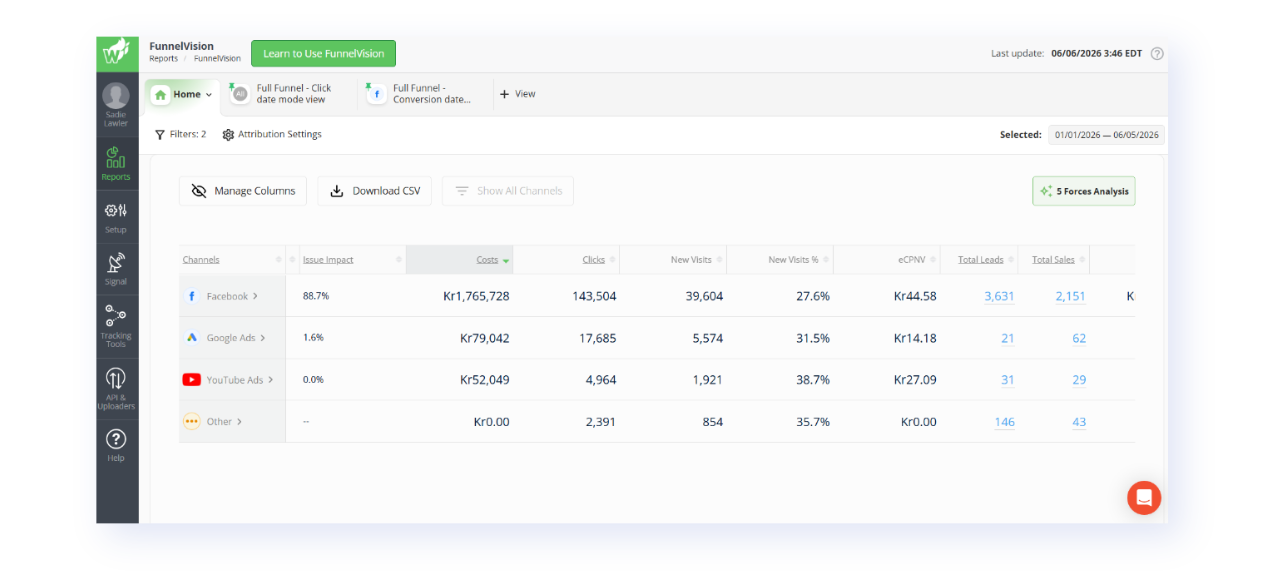Click the drag handle on Channels column
The width and height of the screenshot is (1288, 585).
coord(278,260)
